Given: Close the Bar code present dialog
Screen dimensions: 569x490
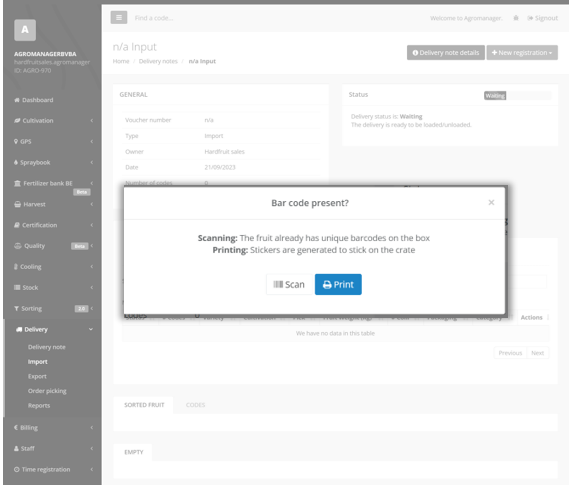Looking at the screenshot, I should [x=491, y=203].
